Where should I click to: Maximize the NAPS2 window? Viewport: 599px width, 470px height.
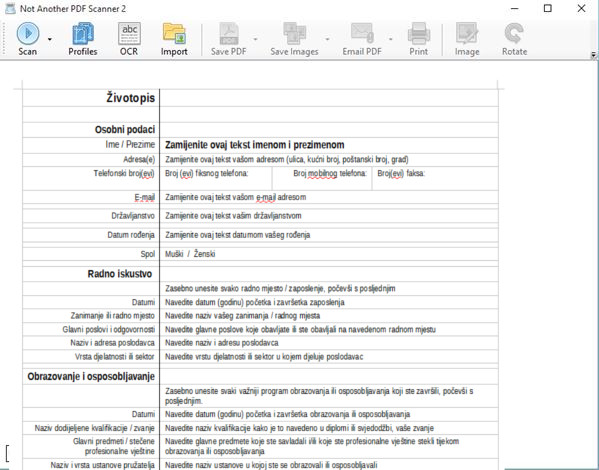pos(547,8)
